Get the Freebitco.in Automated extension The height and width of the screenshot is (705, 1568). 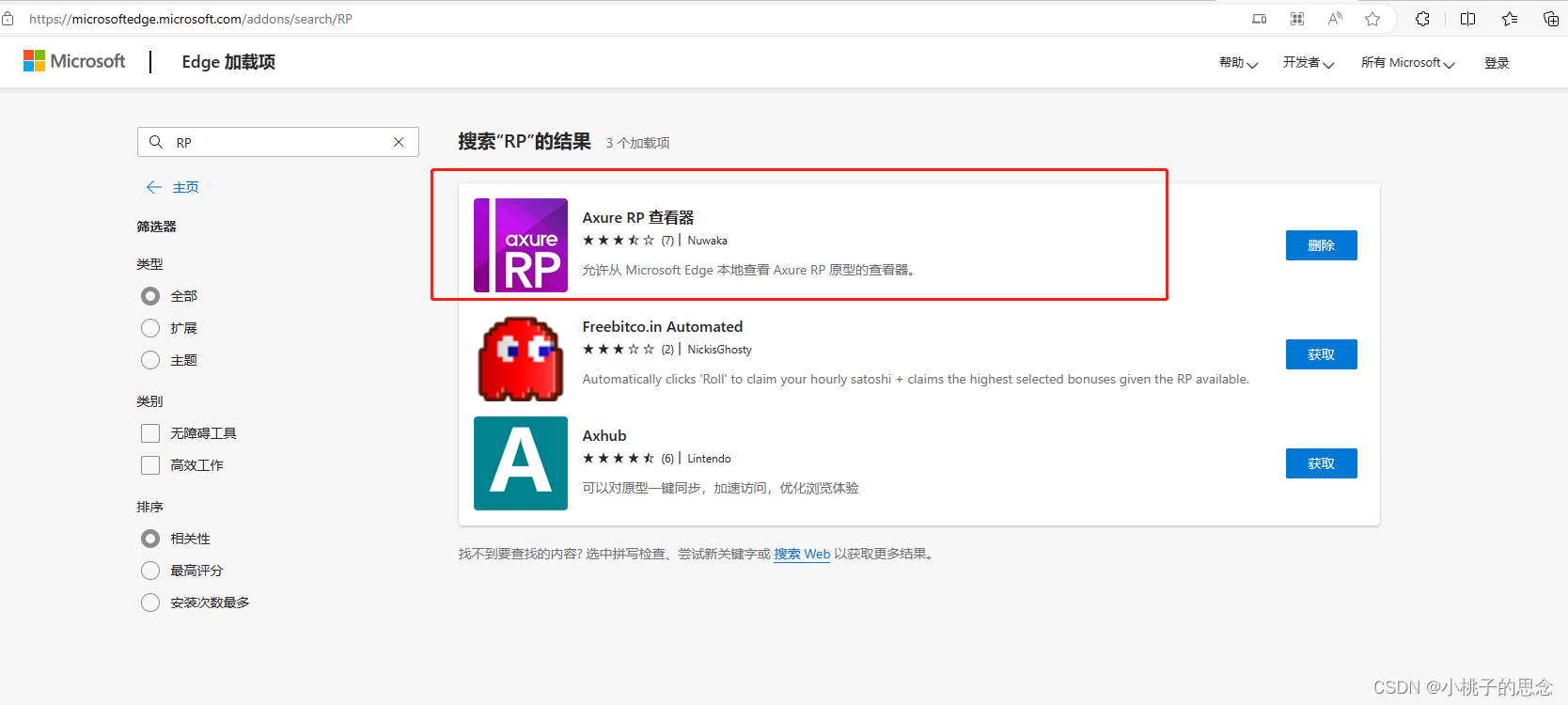pyautogui.click(x=1321, y=354)
